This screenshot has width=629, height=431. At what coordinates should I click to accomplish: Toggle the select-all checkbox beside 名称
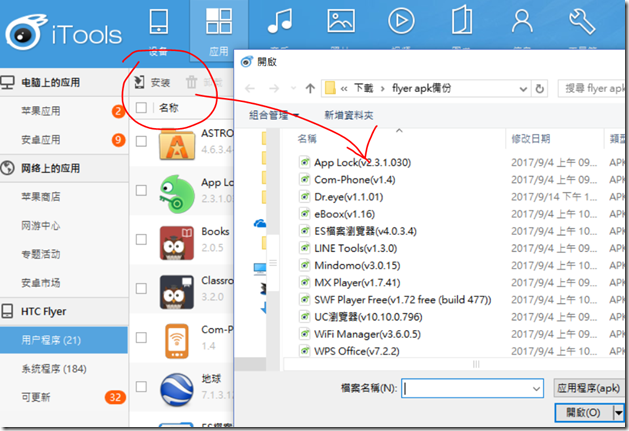(141, 108)
